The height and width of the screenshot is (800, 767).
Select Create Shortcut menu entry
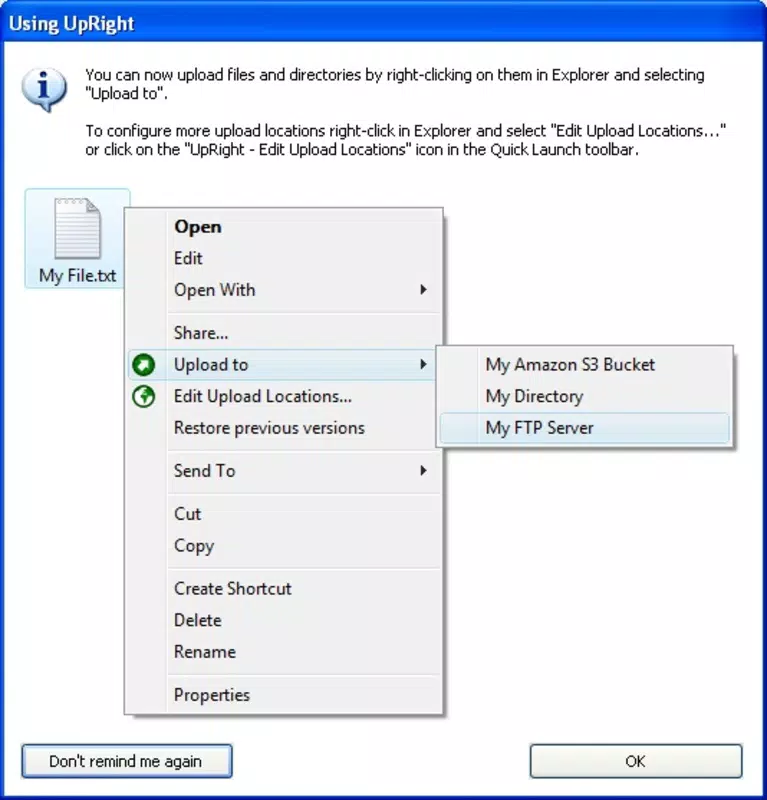coord(284,588)
